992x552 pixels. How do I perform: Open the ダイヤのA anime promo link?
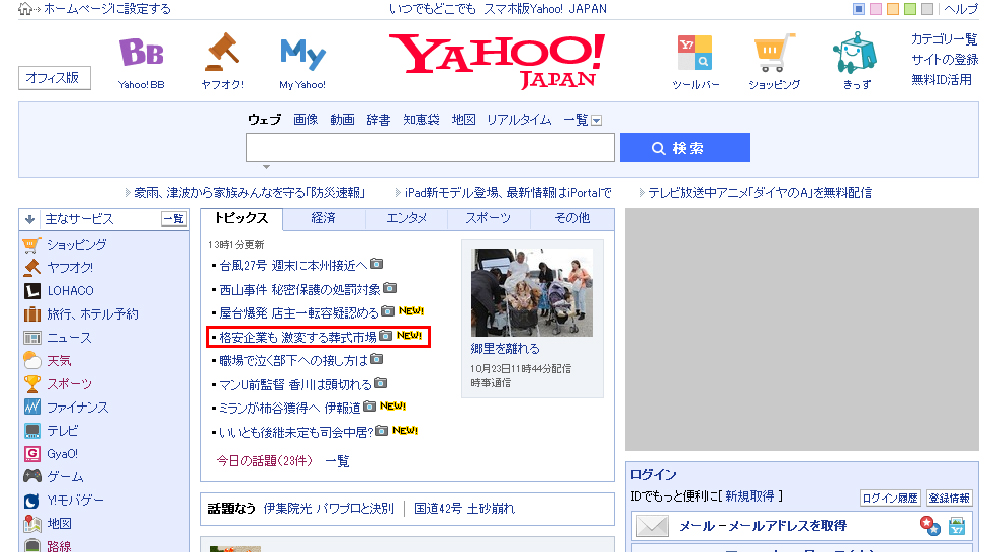pos(760,193)
